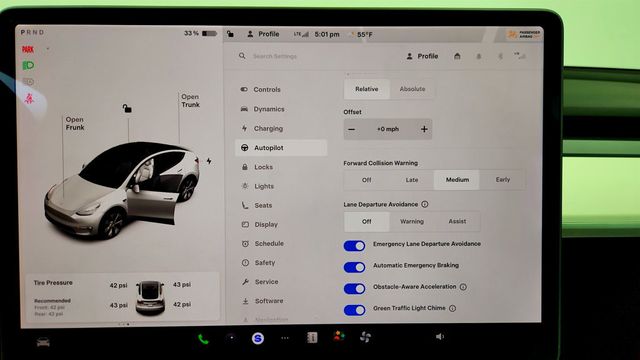640x360 pixels.
Task: Toggle Green Traffic Light Chime switch
Action: [354, 310]
